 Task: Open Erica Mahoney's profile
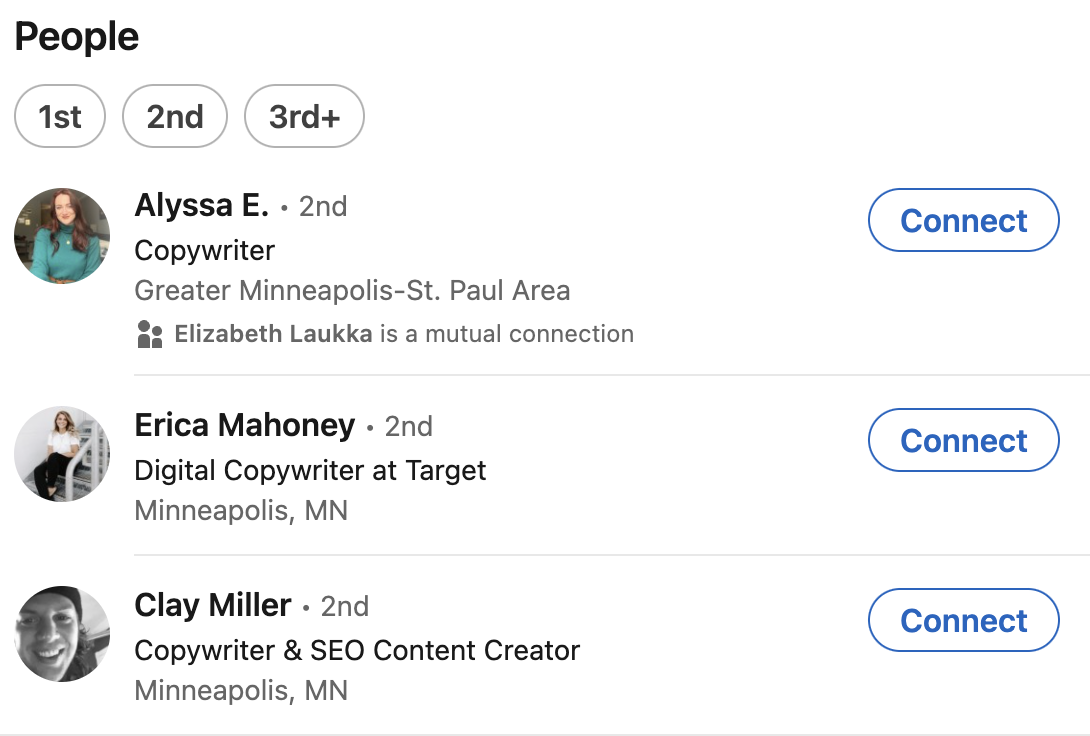coord(245,425)
